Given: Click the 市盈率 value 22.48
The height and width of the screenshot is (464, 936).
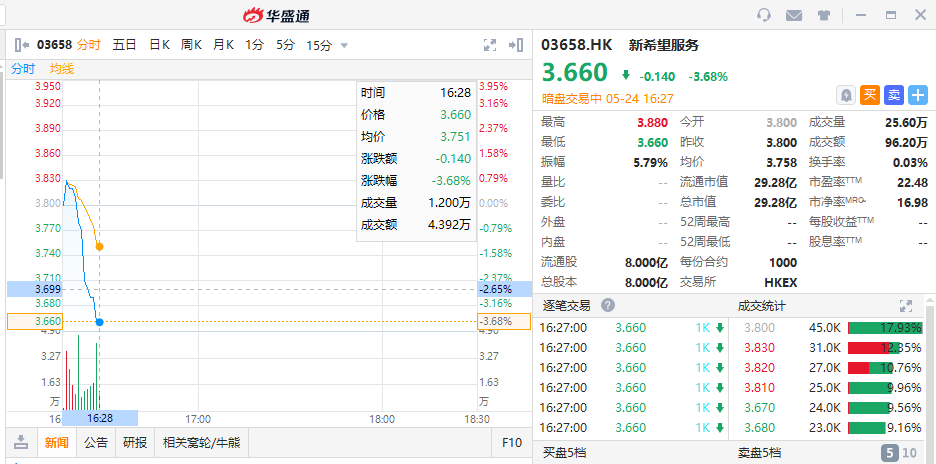Looking at the screenshot, I should point(912,182).
